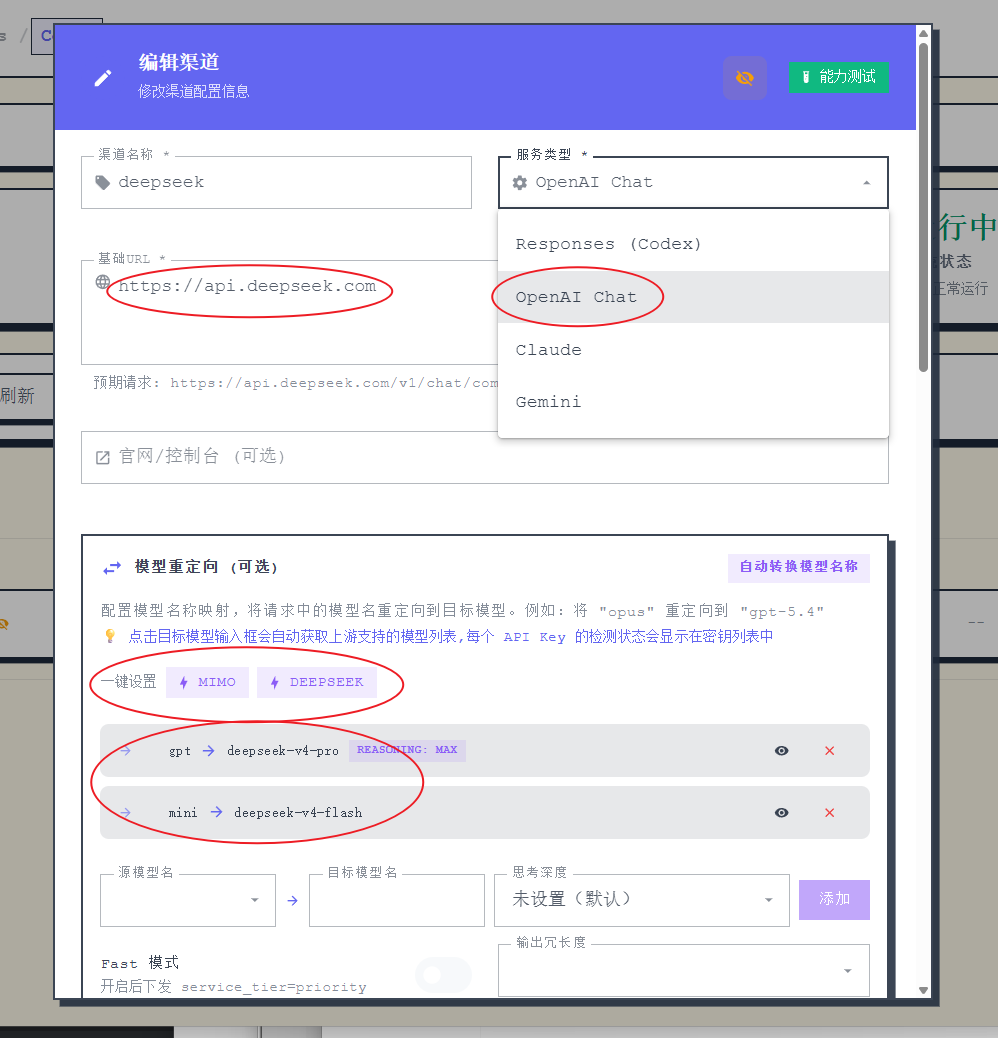Click 自动转换模型名称 button

click(x=798, y=567)
